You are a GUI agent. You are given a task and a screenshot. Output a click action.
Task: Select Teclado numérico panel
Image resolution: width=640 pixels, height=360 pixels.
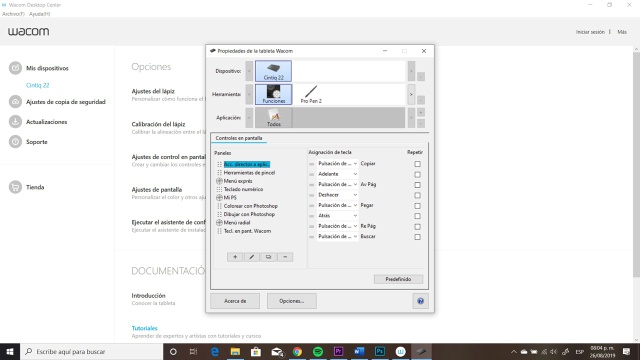pos(243,189)
